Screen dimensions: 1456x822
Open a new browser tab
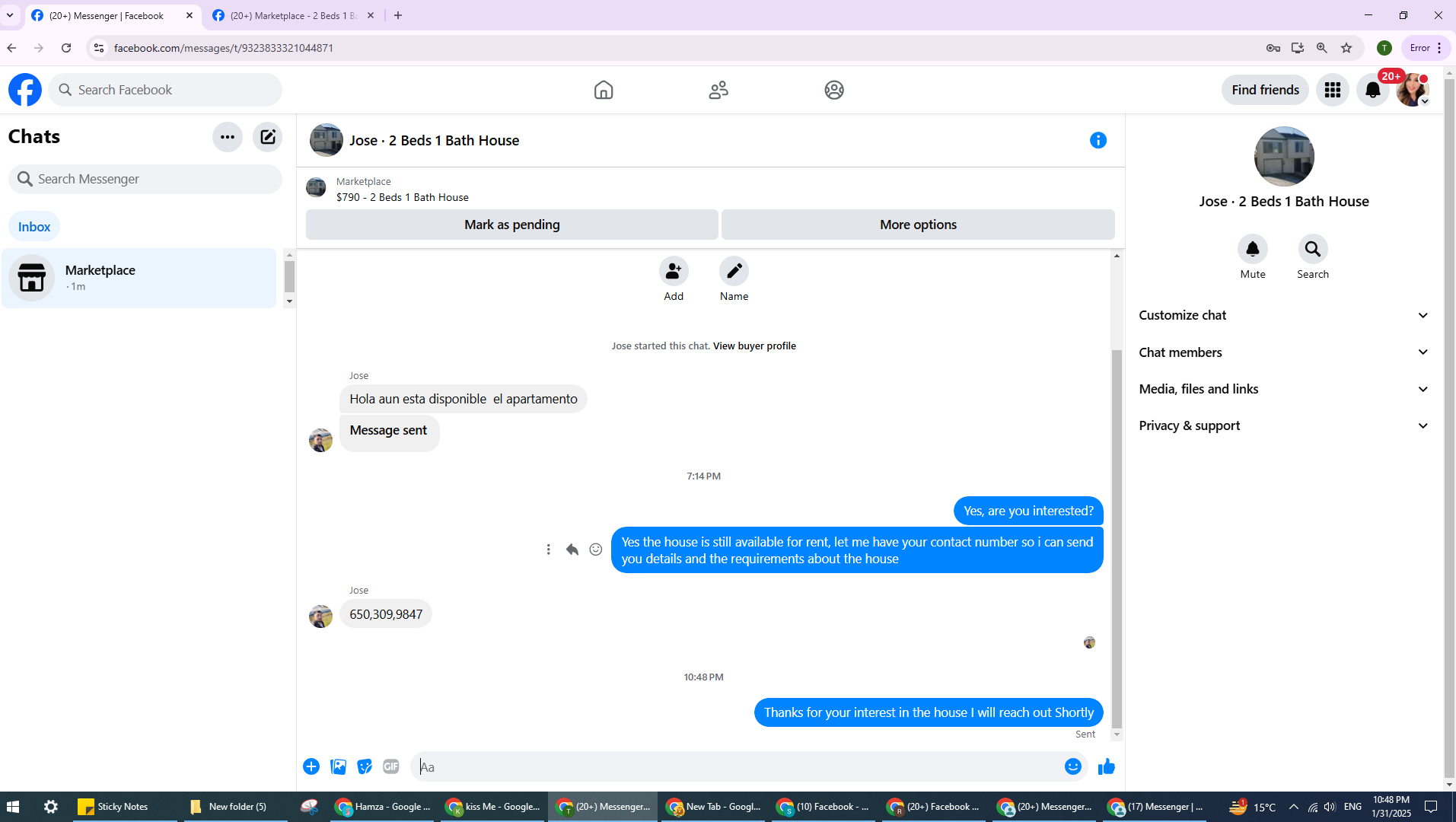click(398, 15)
